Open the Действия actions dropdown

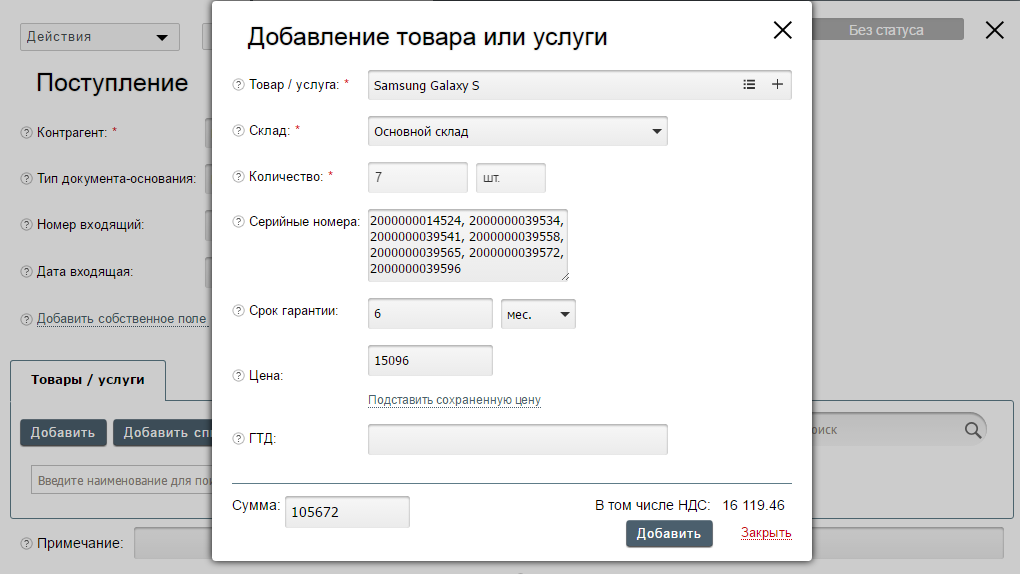(99, 37)
